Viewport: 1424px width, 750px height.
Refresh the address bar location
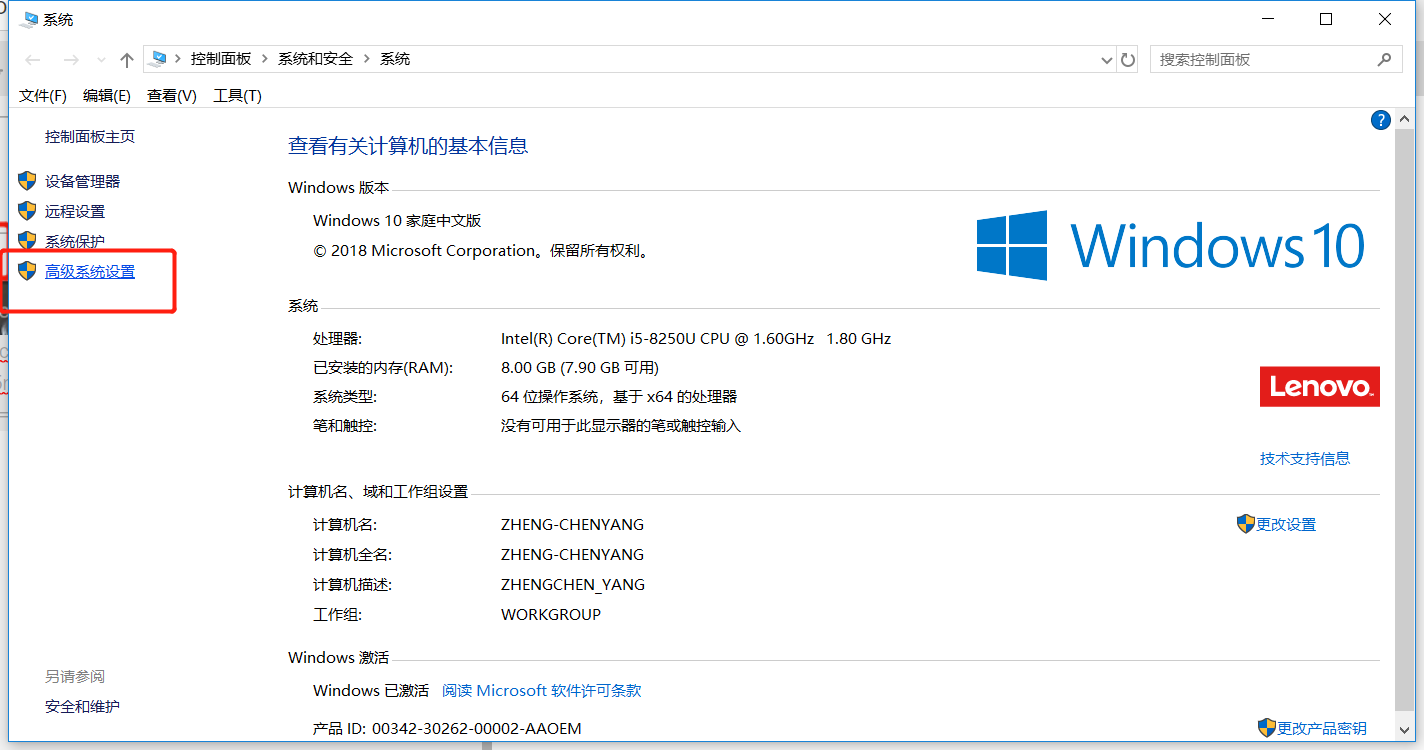(1128, 60)
